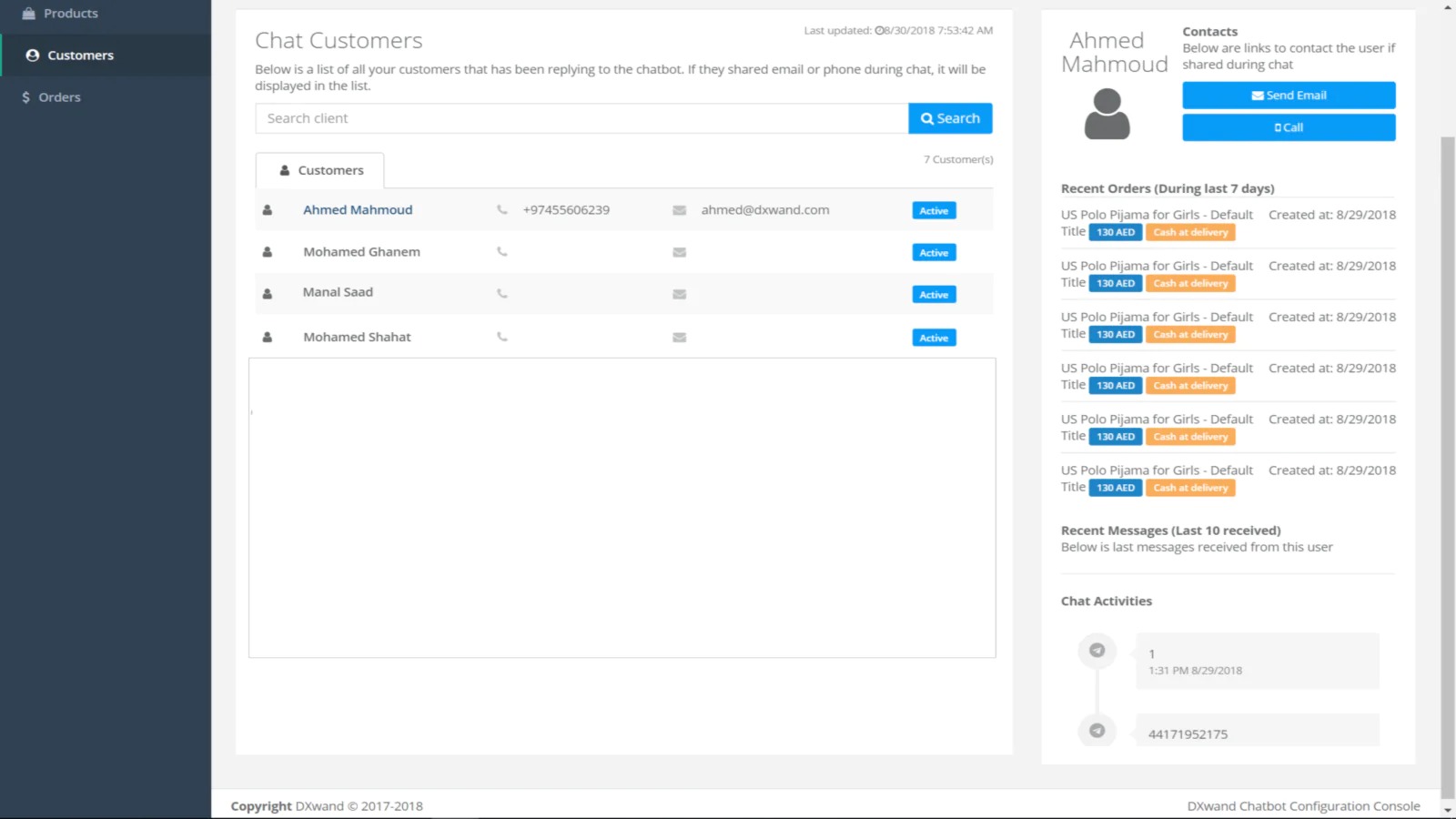Click Active badge for Mohamed Shahat
1456x819 pixels.
[934, 338]
